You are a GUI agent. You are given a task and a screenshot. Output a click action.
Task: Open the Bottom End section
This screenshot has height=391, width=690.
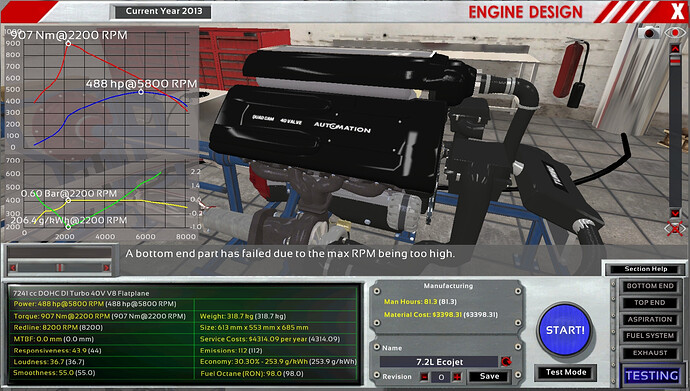coord(650,286)
